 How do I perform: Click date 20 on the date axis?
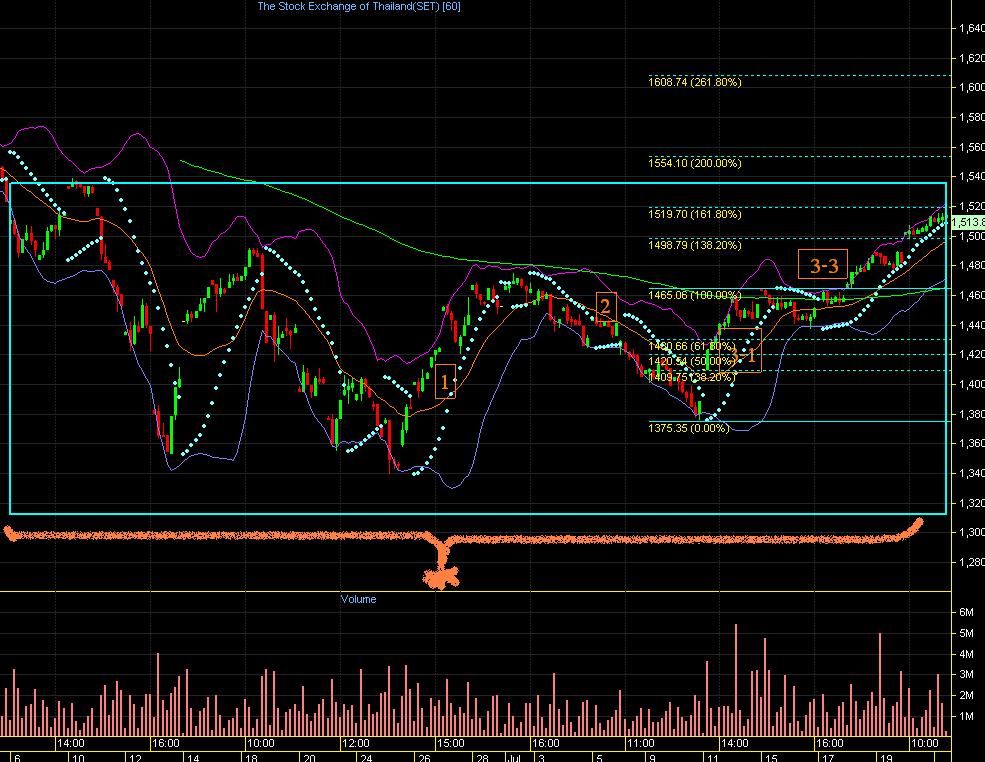[309, 758]
